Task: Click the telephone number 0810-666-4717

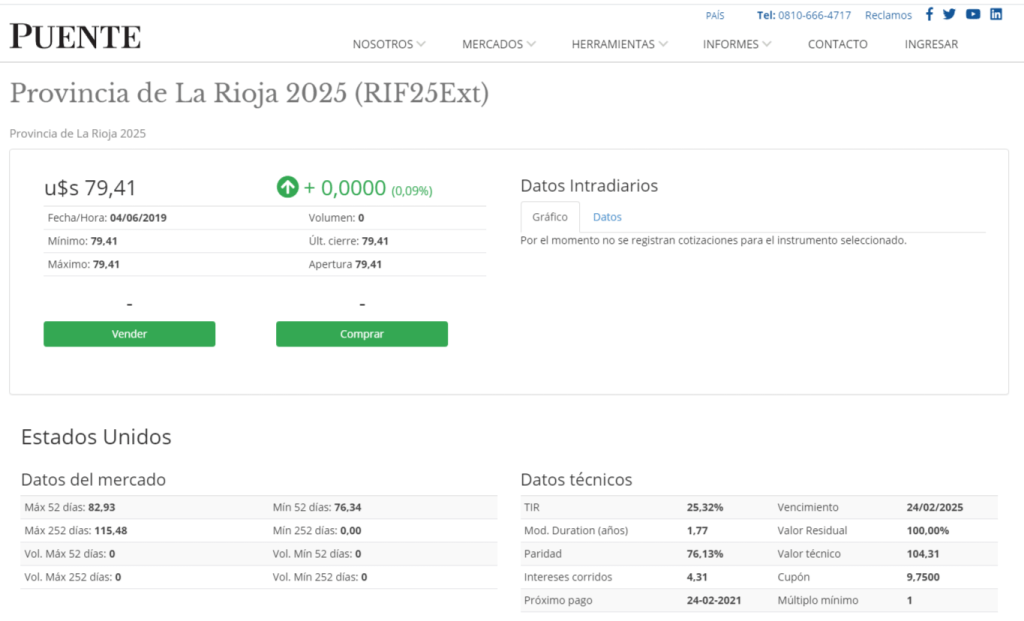Action: tap(814, 15)
